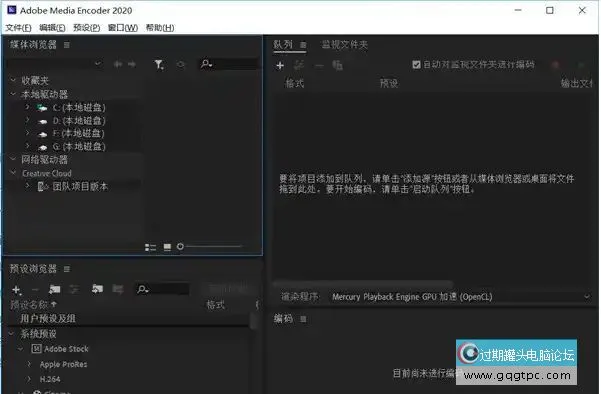Open the 预设浏览器 panel menu icon
This screenshot has height=394, width=601.
[67, 269]
